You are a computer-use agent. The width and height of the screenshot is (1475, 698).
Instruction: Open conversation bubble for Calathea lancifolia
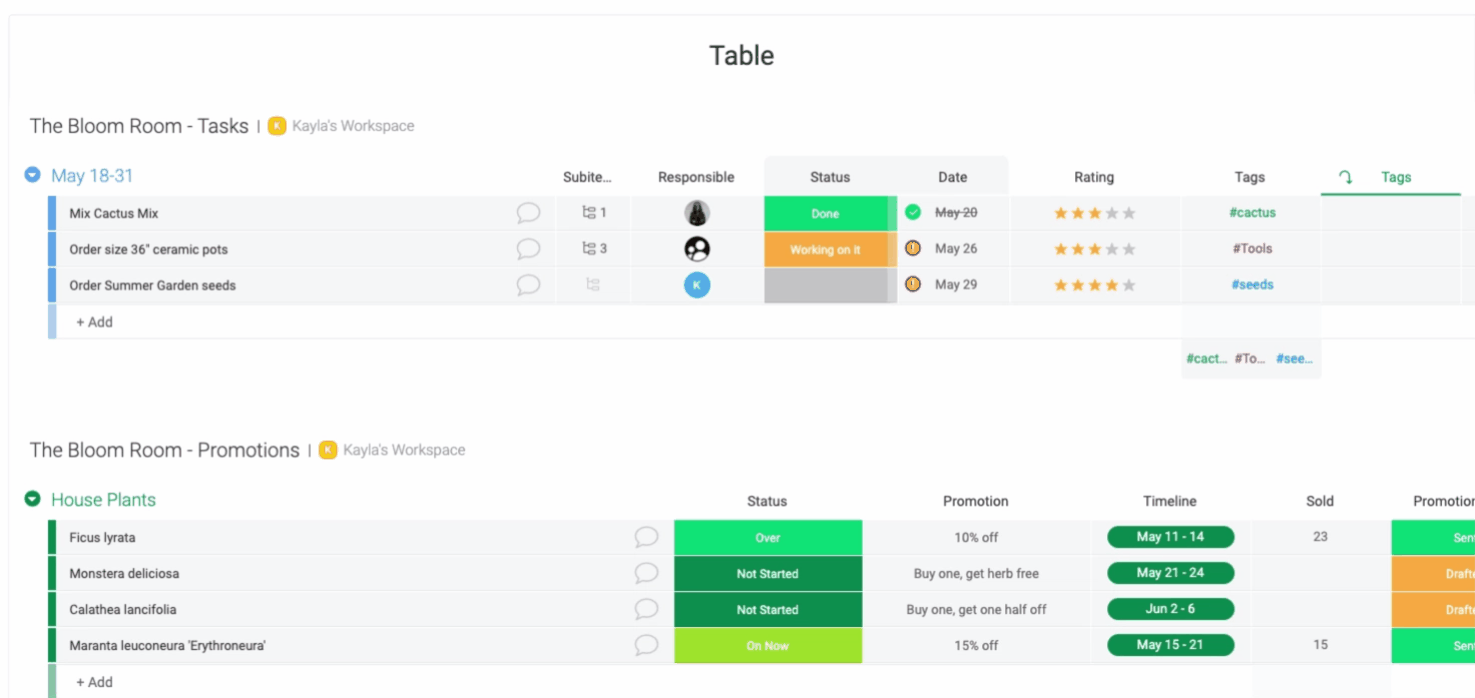[646, 609]
